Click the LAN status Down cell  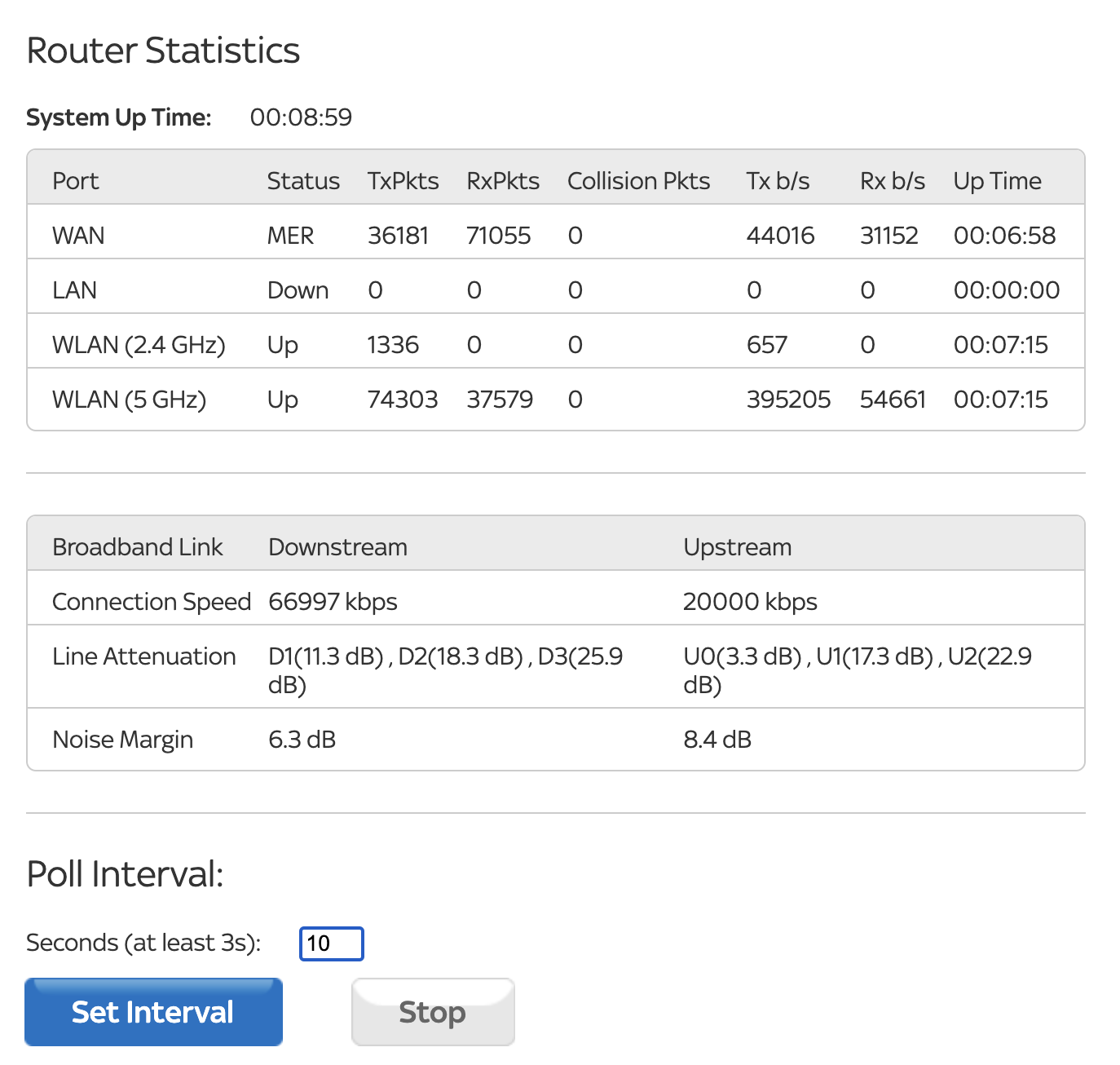(298, 290)
